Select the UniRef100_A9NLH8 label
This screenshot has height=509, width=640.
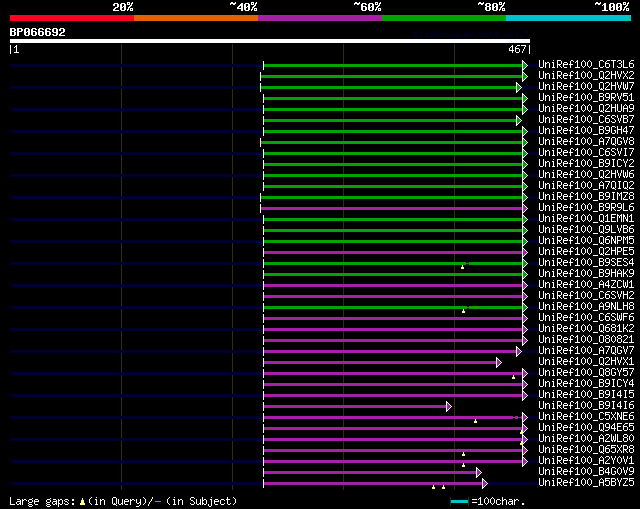(586, 307)
